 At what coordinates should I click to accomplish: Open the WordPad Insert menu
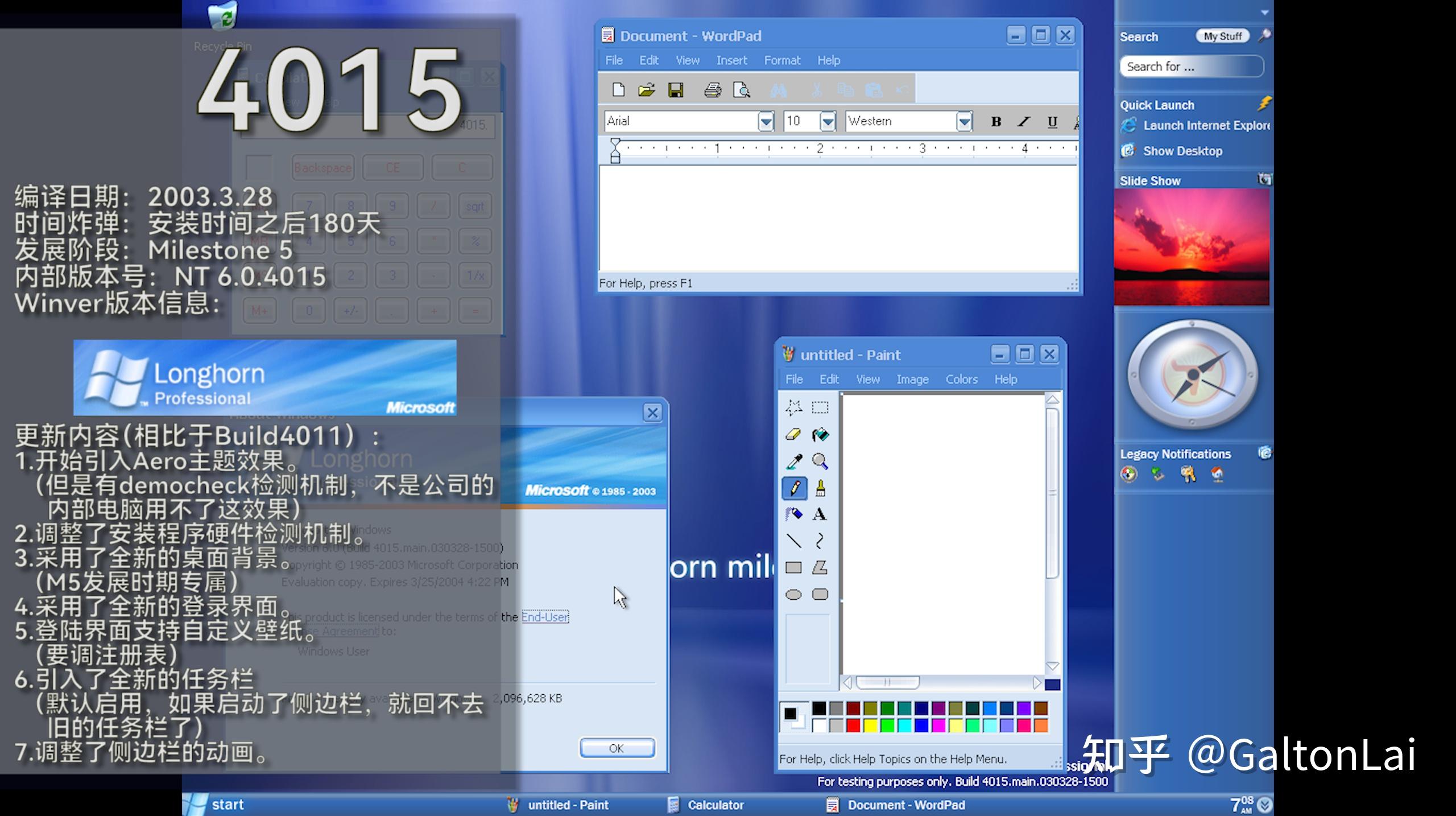(x=731, y=60)
